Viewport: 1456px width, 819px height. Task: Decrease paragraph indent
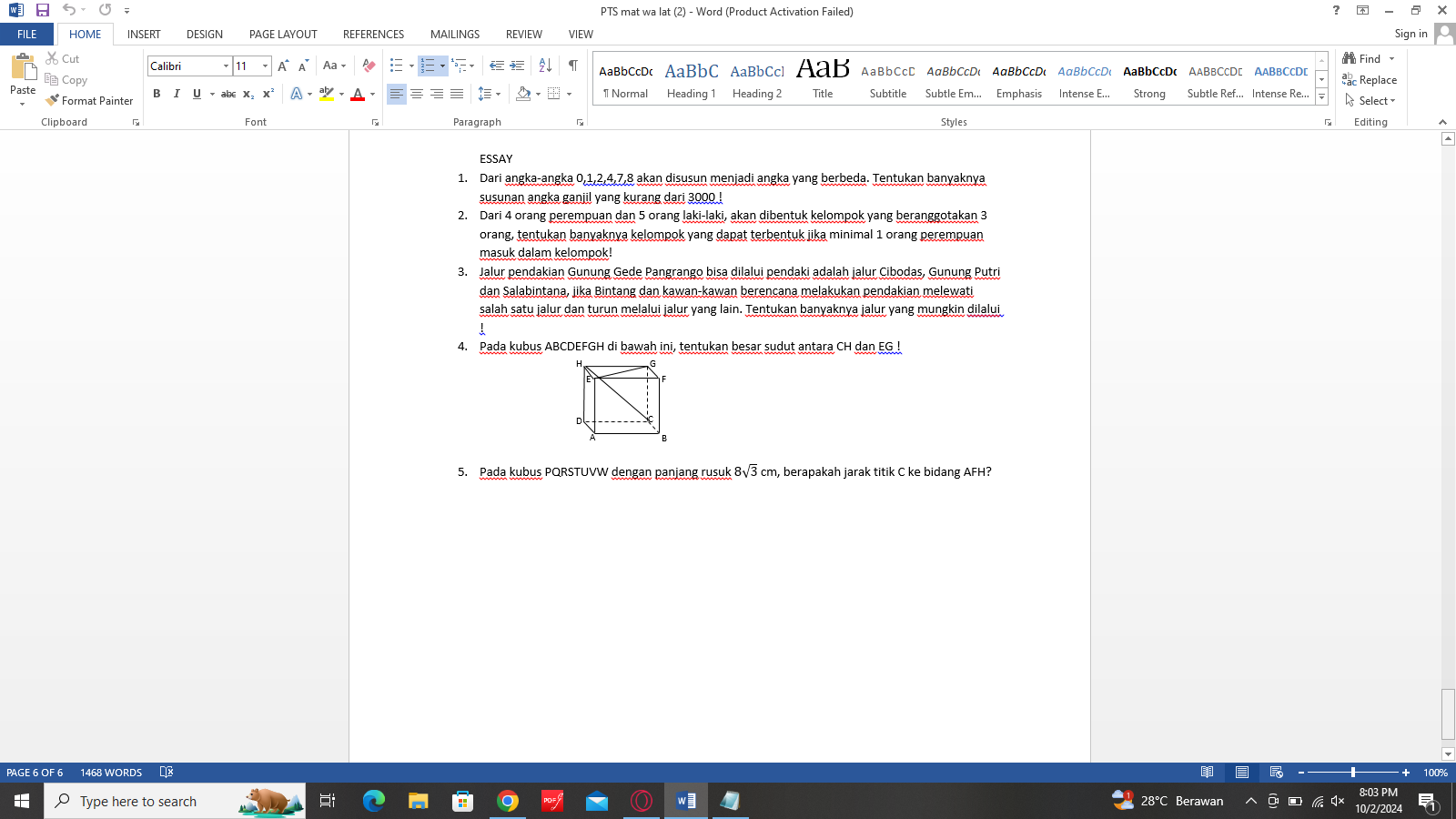pos(497,66)
